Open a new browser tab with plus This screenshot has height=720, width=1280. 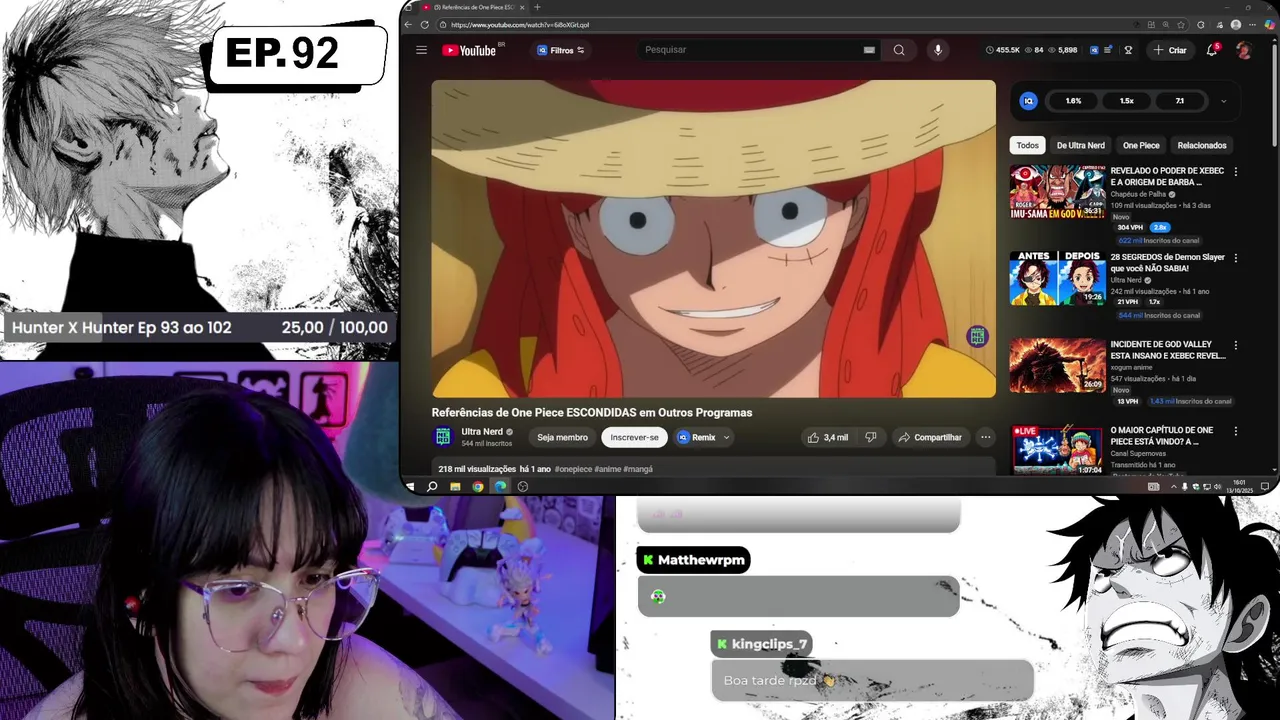pyautogui.click(x=537, y=7)
